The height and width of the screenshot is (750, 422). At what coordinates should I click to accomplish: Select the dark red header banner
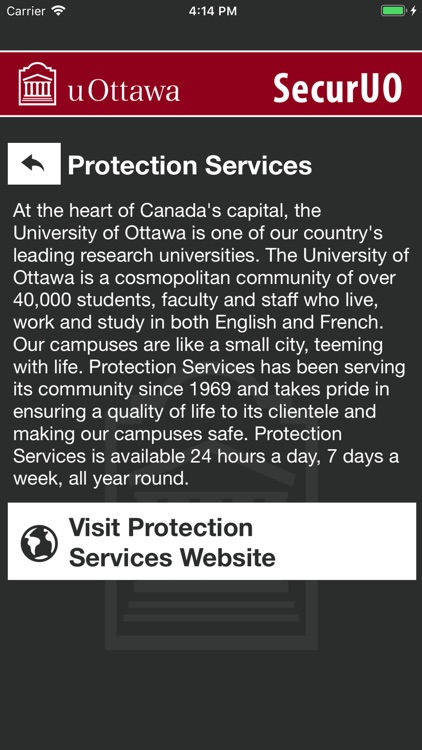211,83
